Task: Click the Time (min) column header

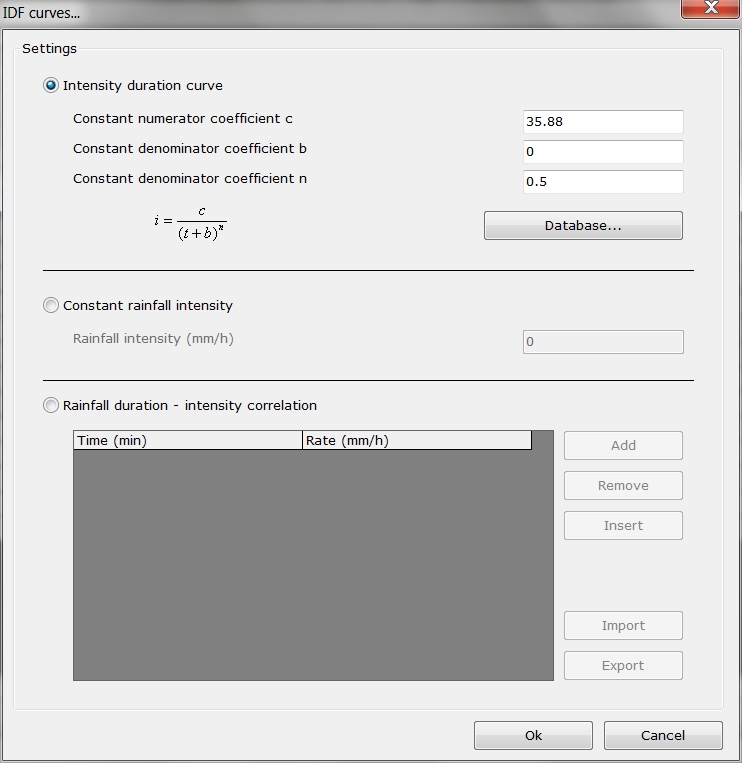Action: [187, 441]
